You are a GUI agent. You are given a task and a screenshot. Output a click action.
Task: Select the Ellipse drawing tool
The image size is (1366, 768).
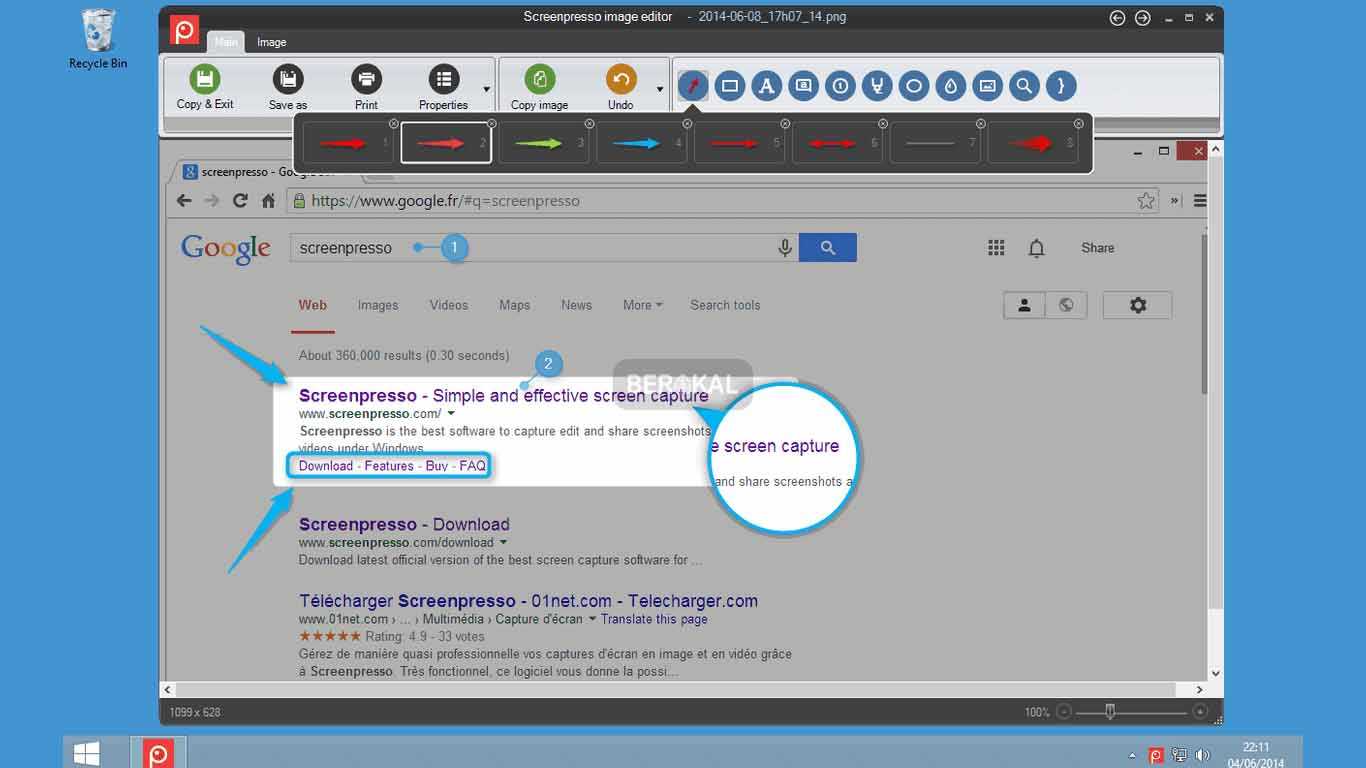(x=914, y=86)
